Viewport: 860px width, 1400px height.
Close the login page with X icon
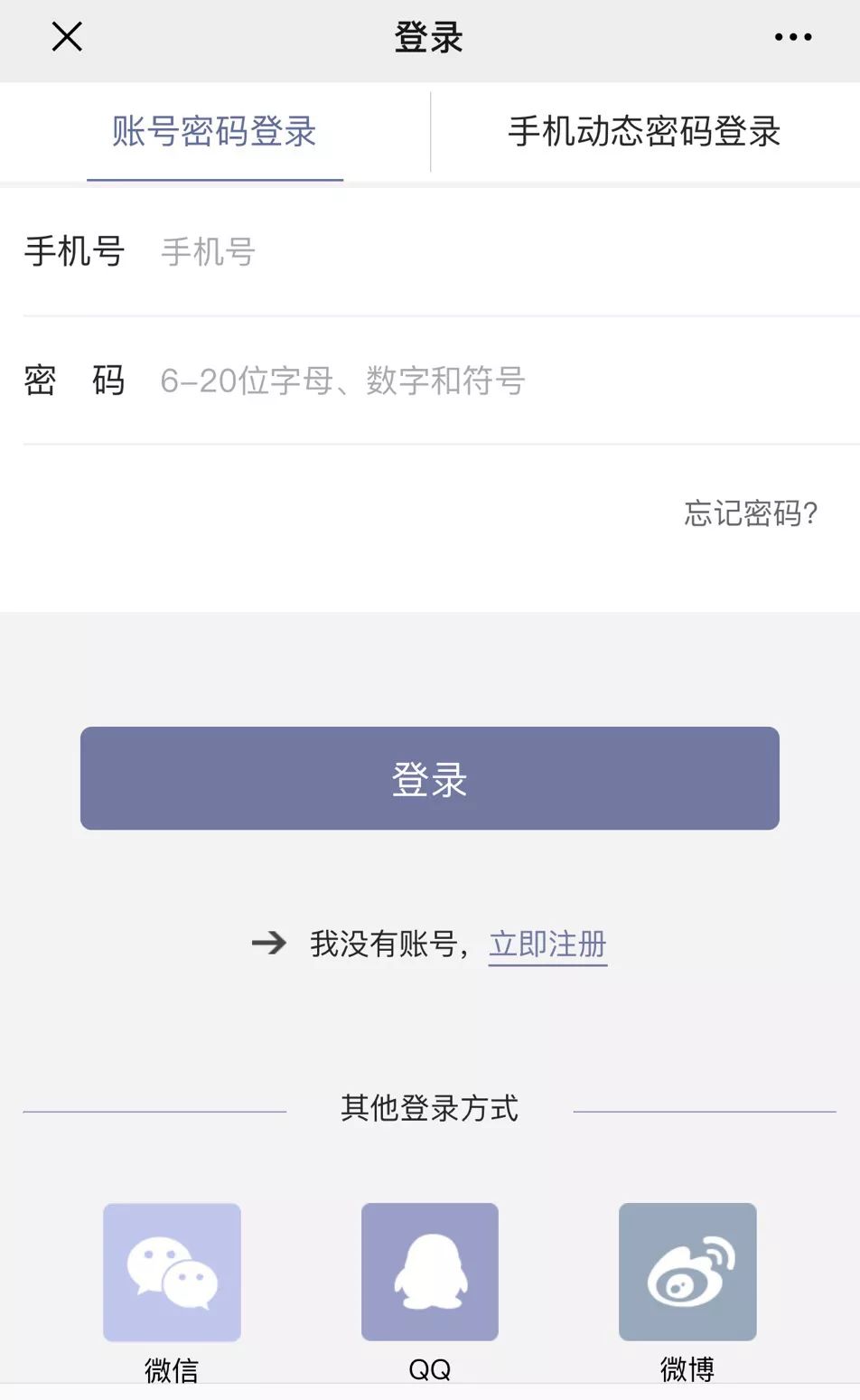coord(67,37)
